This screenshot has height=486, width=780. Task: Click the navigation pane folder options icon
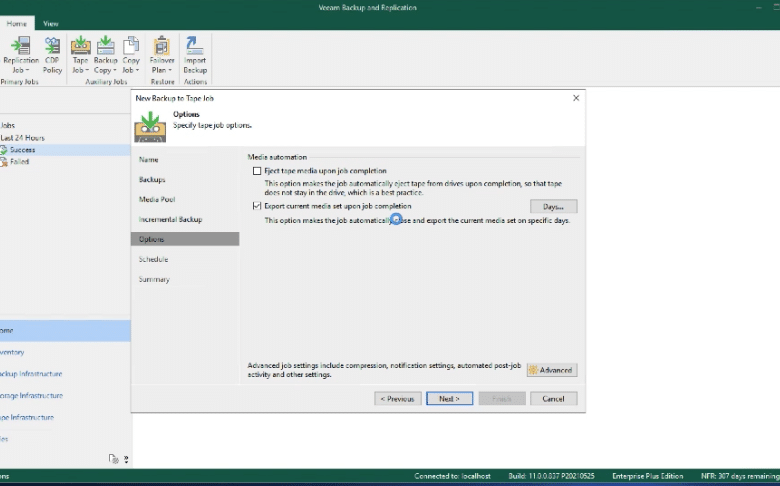(113, 459)
